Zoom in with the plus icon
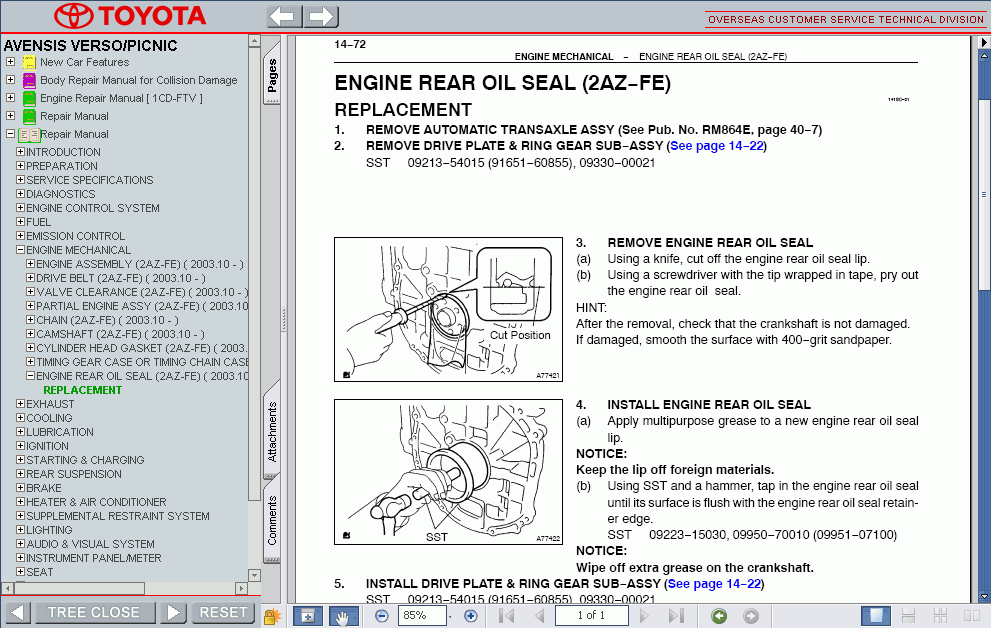Screen dimensions: 992x629 471,616
